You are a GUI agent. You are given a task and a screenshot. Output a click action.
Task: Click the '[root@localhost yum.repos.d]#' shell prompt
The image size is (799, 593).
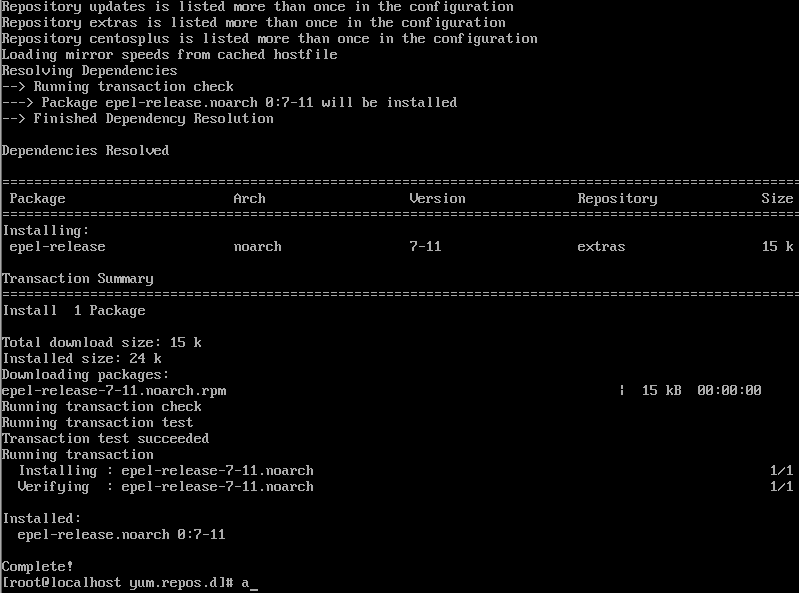[118, 583]
